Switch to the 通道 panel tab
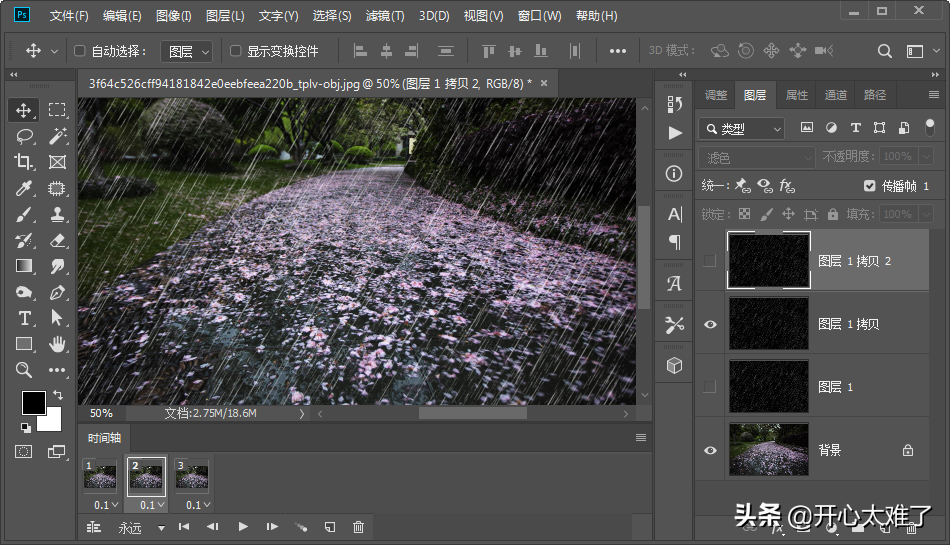The height and width of the screenshot is (545, 950). (836, 95)
